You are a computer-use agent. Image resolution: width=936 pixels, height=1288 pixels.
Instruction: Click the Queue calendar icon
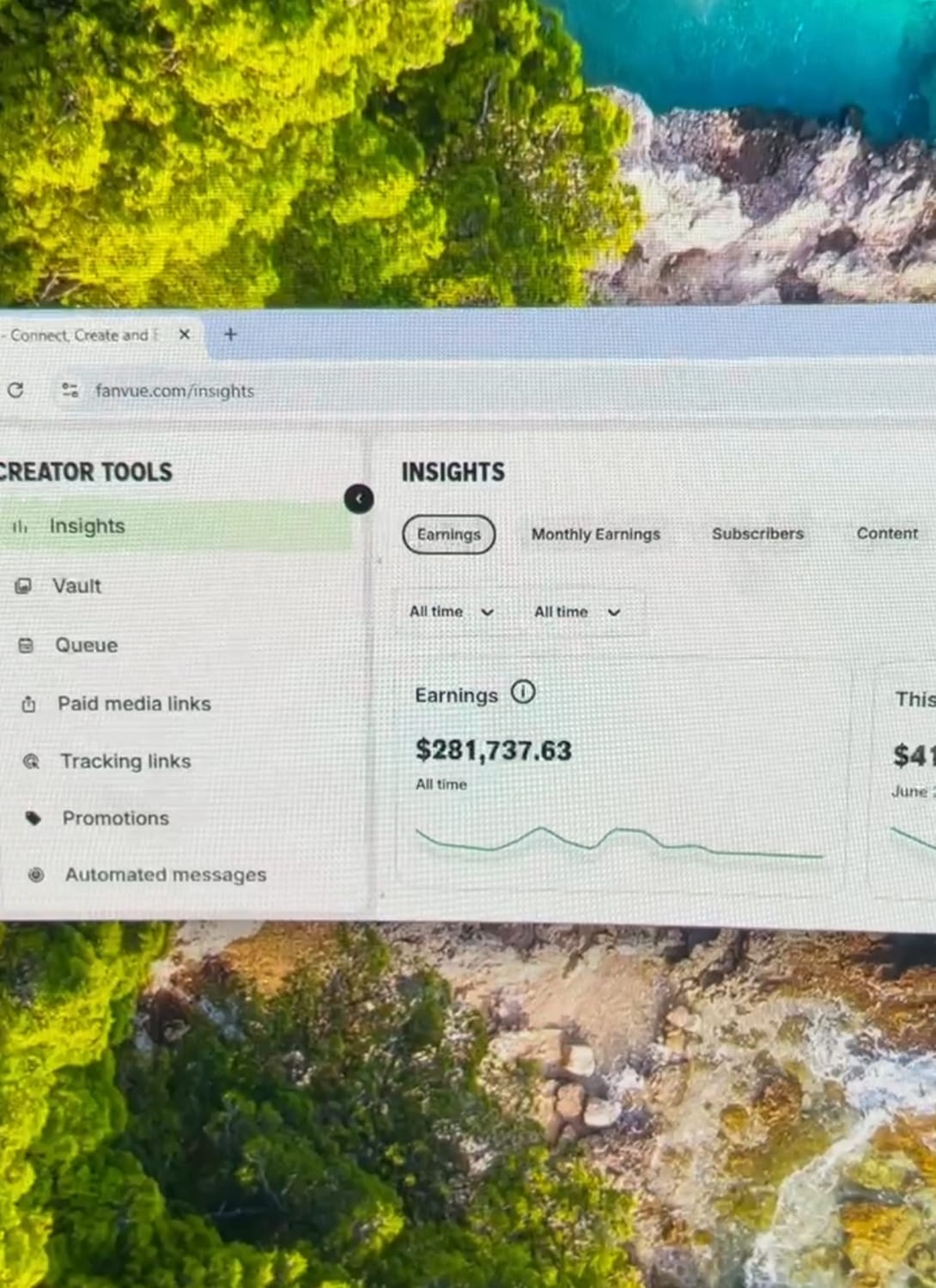(x=26, y=645)
